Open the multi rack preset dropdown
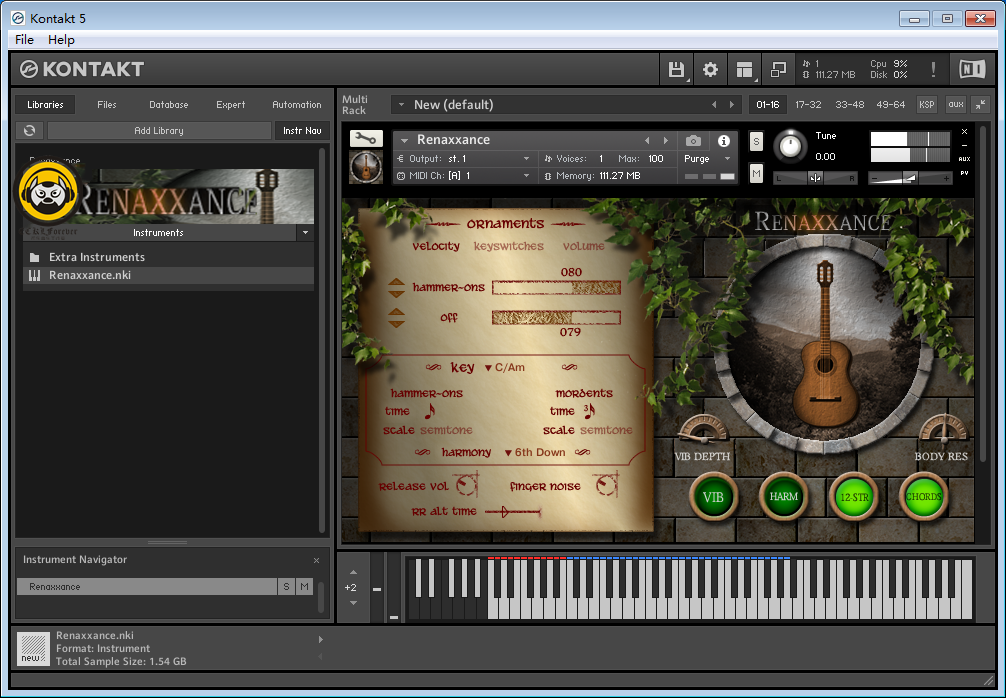The width and height of the screenshot is (1006, 698). pos(401,105)
